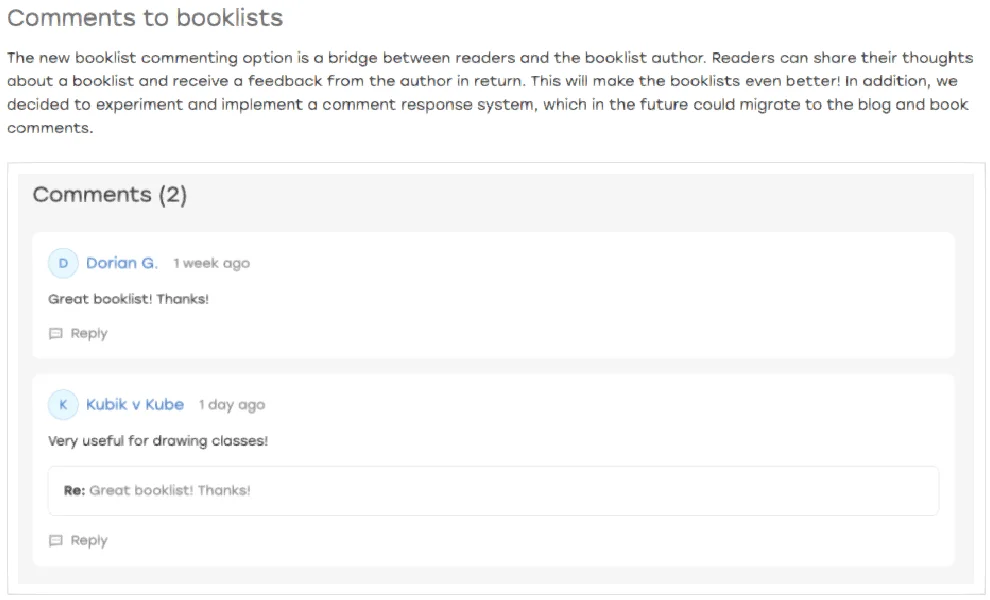The width and height of the screenshot is (990, 600).
Task: Click the bold "Re:" label in the quote
Action: coord(74,491)
